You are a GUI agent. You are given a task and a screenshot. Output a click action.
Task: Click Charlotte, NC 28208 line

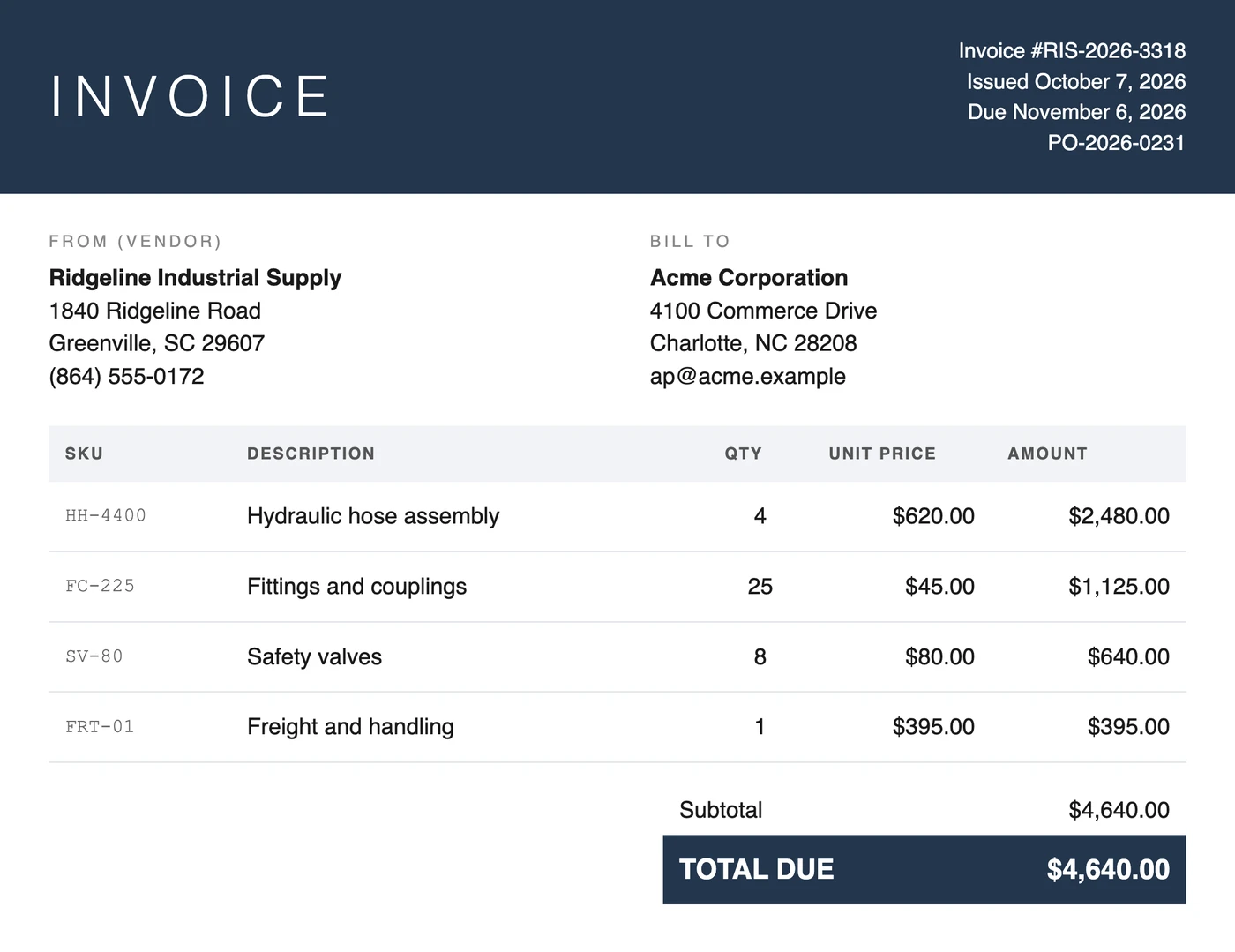[753, 343]
